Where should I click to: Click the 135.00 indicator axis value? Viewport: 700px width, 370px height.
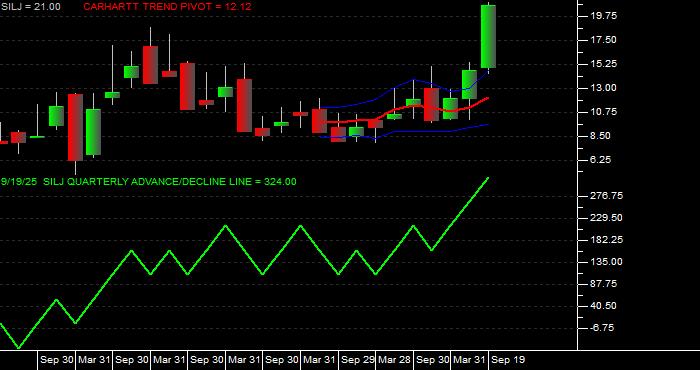point(605,262)
